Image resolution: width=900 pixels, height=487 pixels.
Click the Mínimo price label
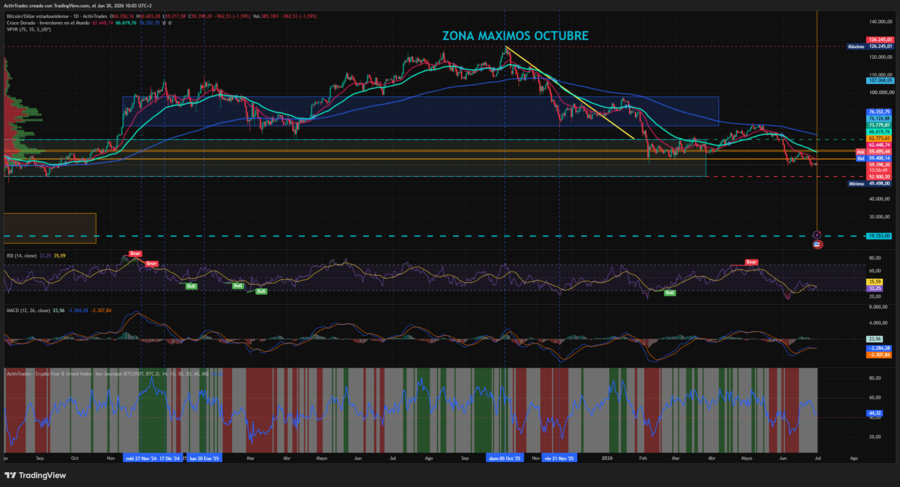(x=856, y=184)
